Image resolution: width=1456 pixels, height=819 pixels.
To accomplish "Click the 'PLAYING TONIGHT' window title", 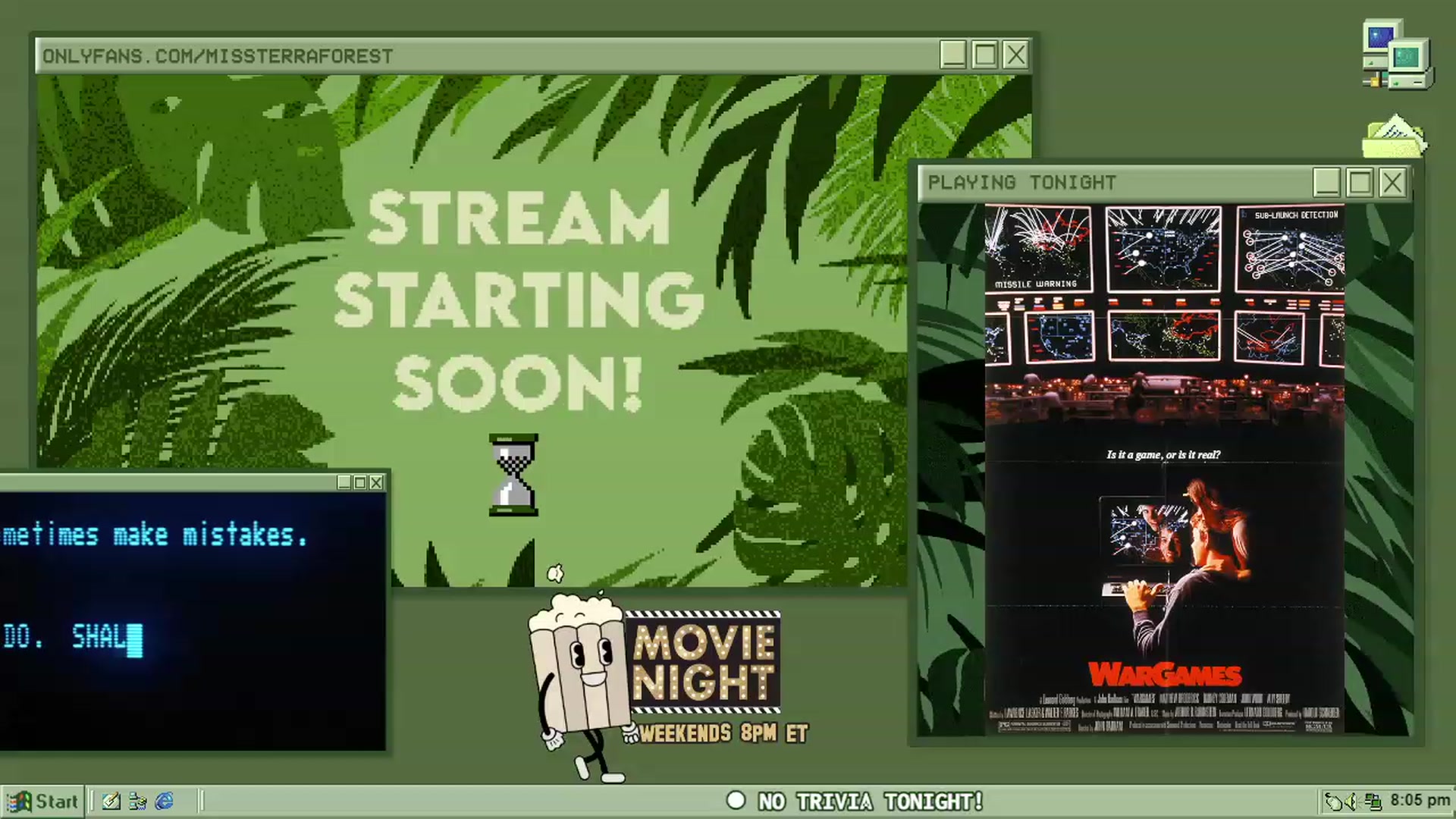I will point(1022,183).
